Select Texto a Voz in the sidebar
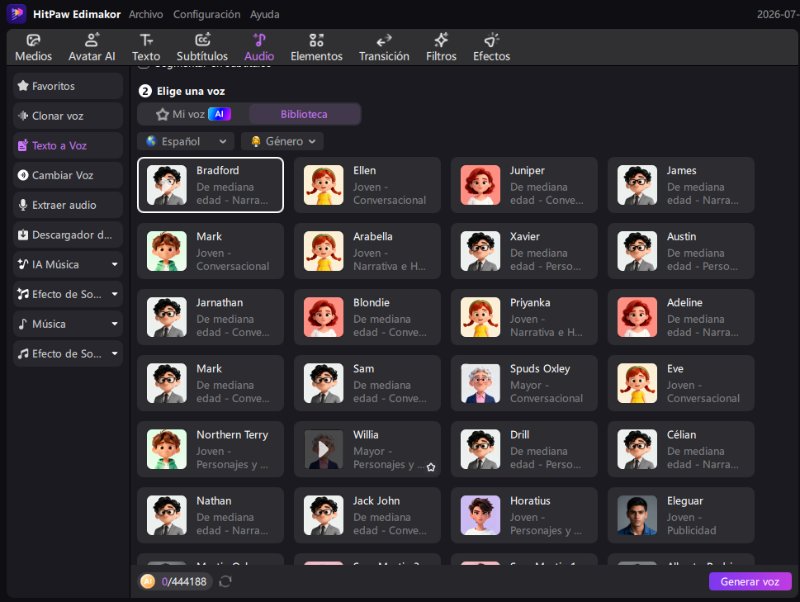The width and height of the screenshot is (800, 602). tap(68, 145)
